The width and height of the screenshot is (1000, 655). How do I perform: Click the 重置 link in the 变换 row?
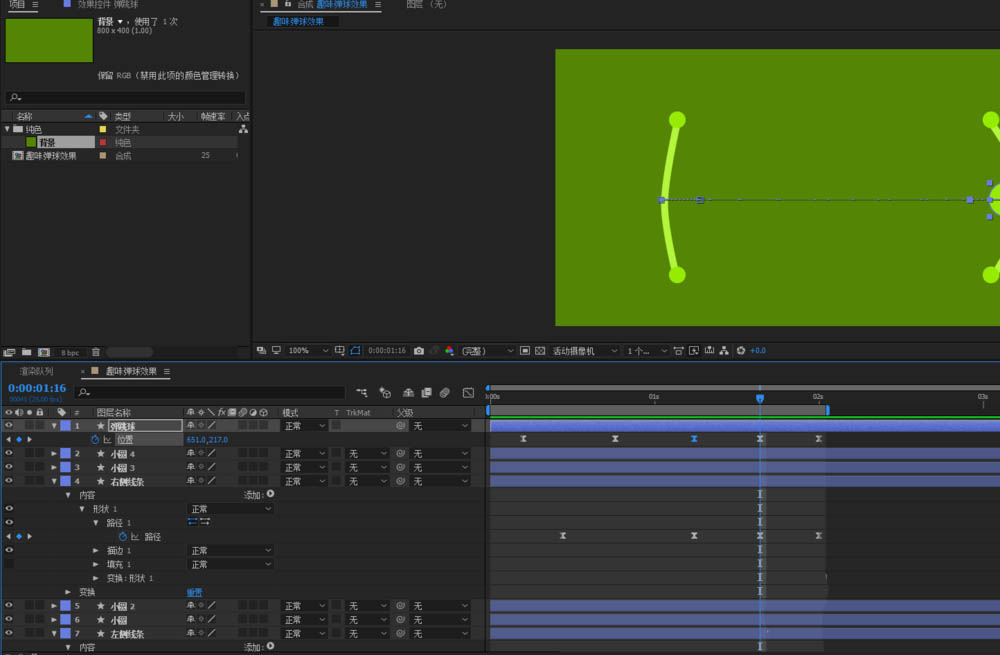point(195,592)
